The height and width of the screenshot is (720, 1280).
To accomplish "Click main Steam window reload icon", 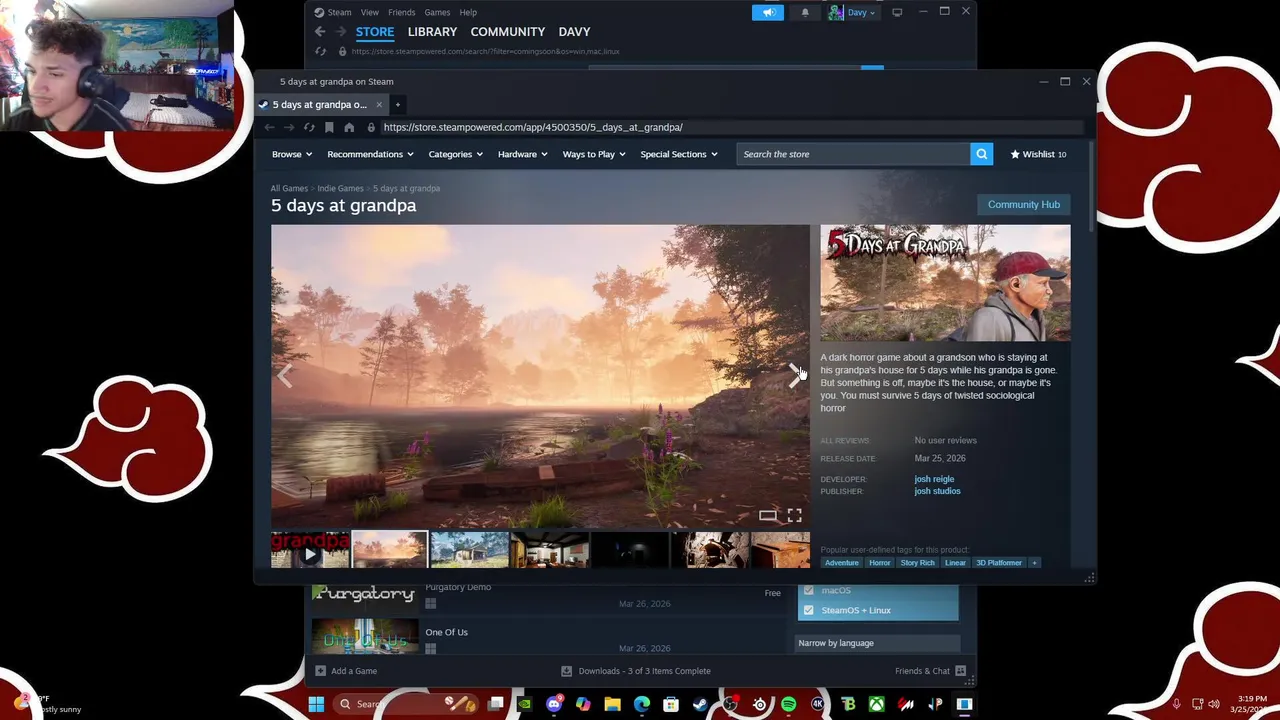I will (x=320, y=51).
